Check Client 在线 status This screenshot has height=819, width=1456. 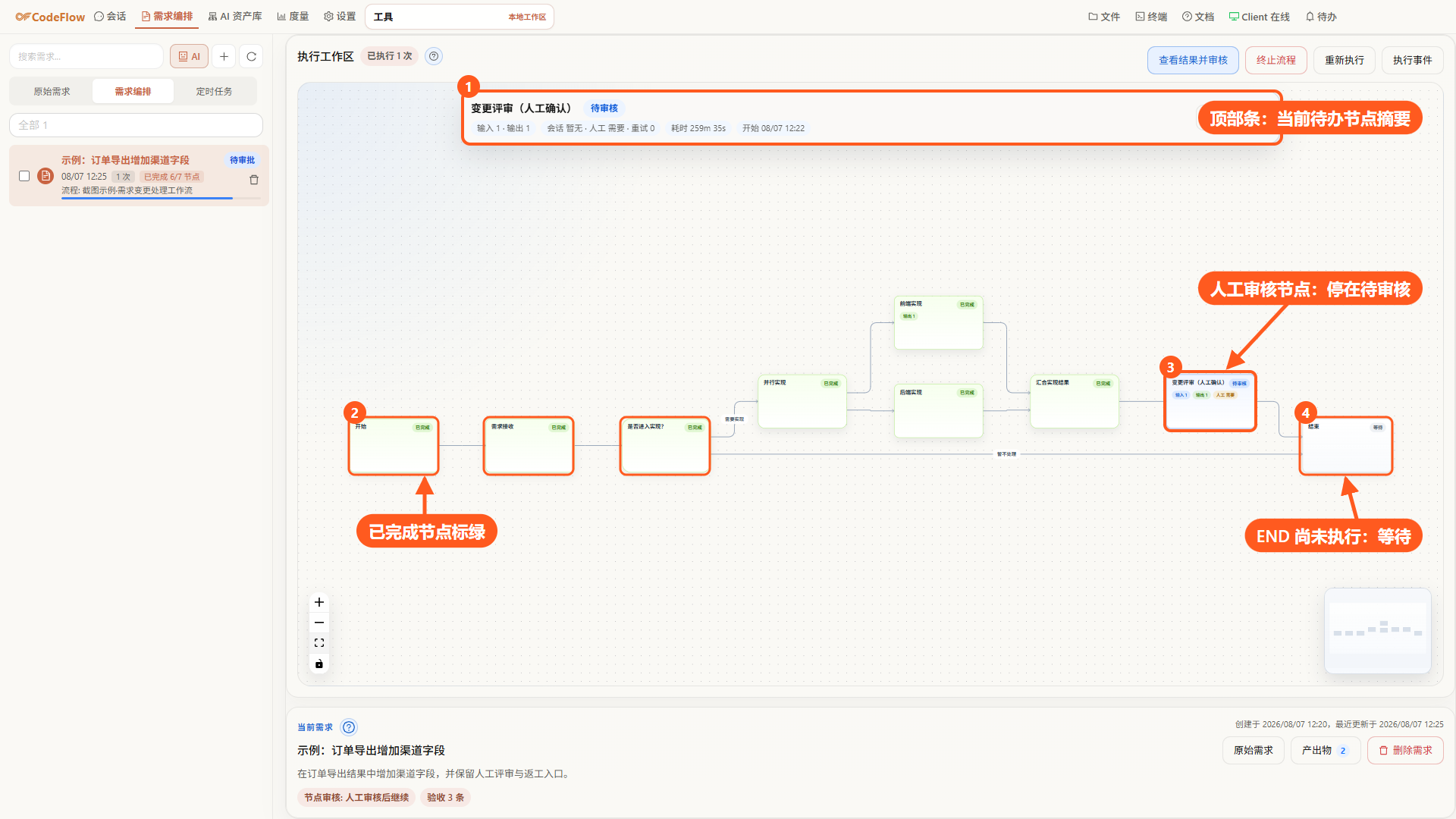1260,17
